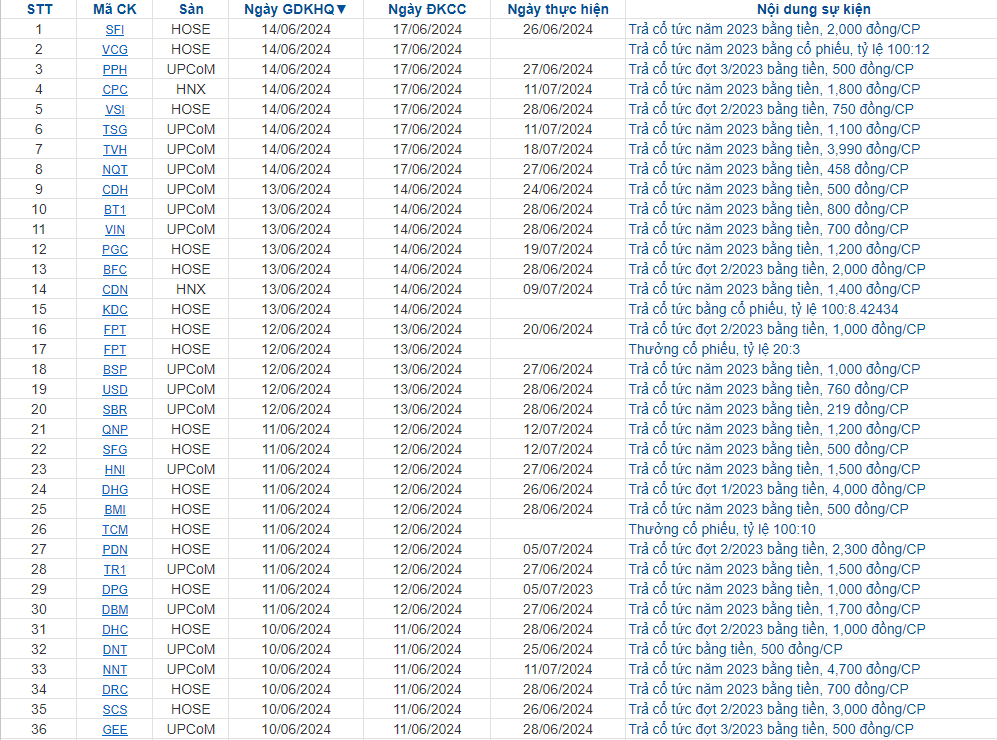
Task: Open the NNT stock code link
Action: (114, 670)
